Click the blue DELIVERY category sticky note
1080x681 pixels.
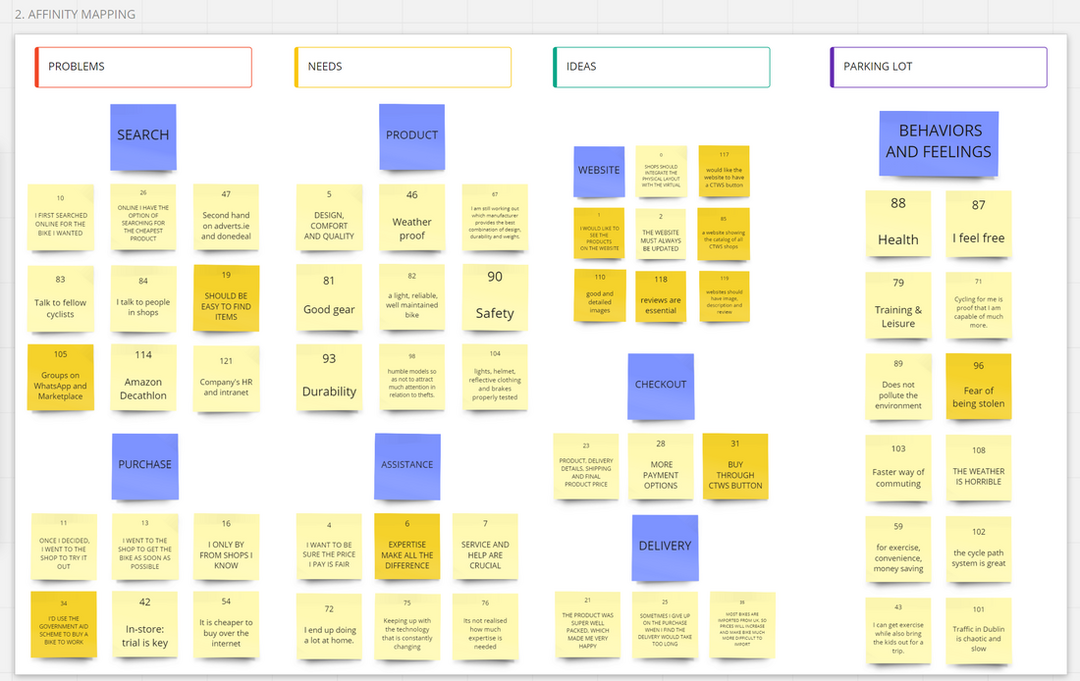coord(665,547)
